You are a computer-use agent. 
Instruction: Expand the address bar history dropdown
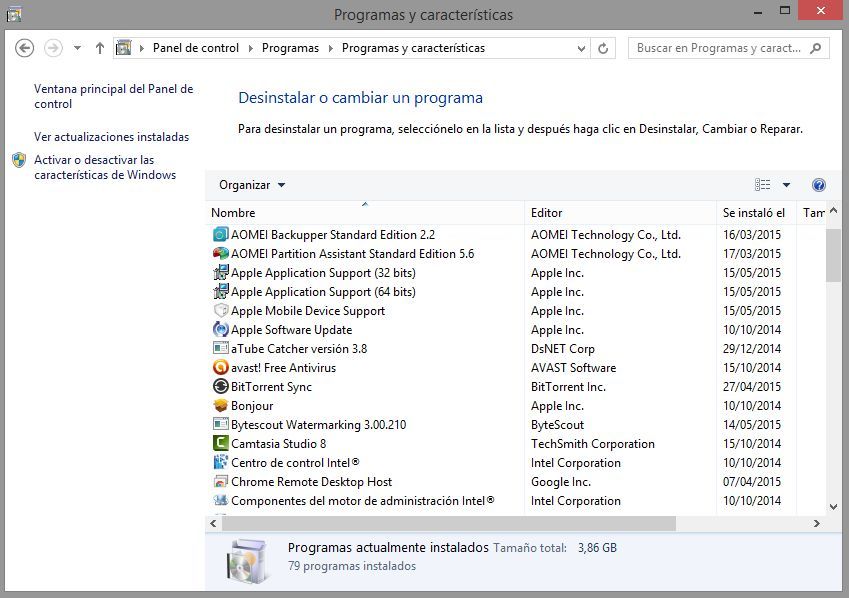[x=581, y=48]
